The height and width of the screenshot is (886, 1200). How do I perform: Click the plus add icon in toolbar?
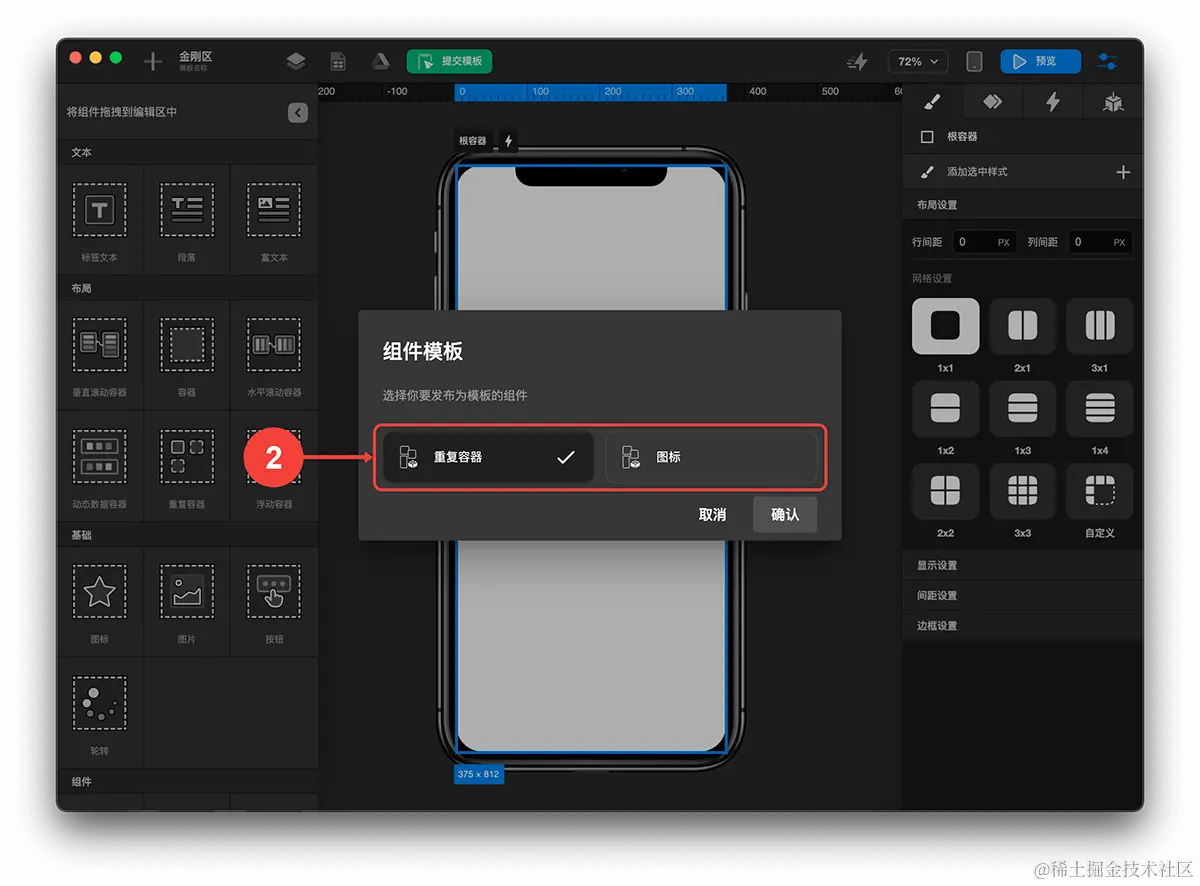pyautogui.click(x=153, y=62)
